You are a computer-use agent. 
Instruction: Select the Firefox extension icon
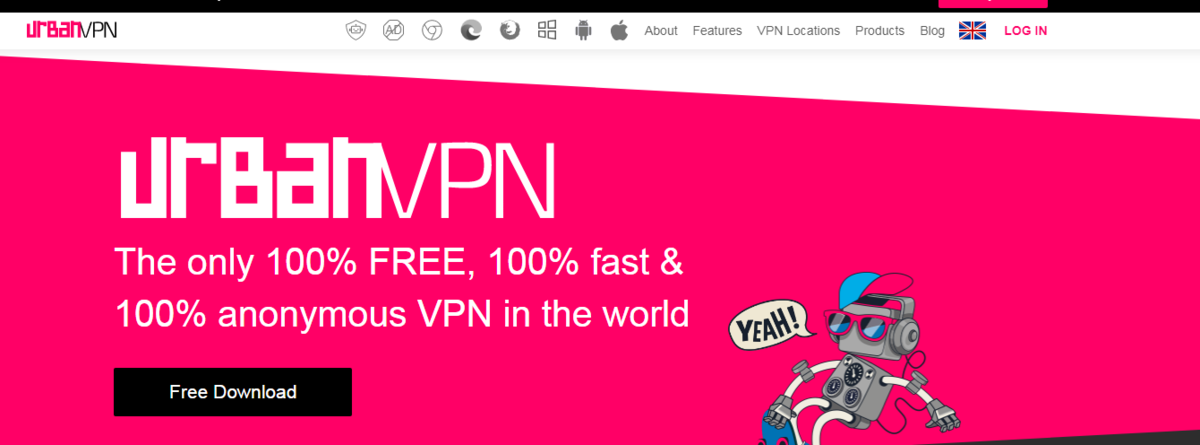[510, 30]
